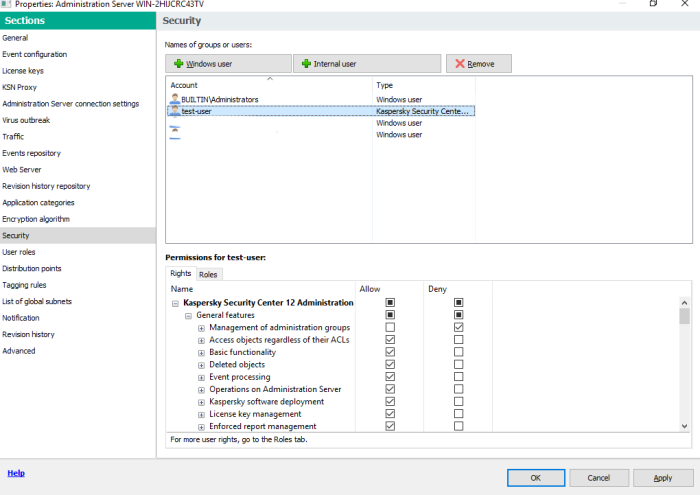Allow Management of administration groups
Screen dimensions: 700x495
[x=390, y=327]
